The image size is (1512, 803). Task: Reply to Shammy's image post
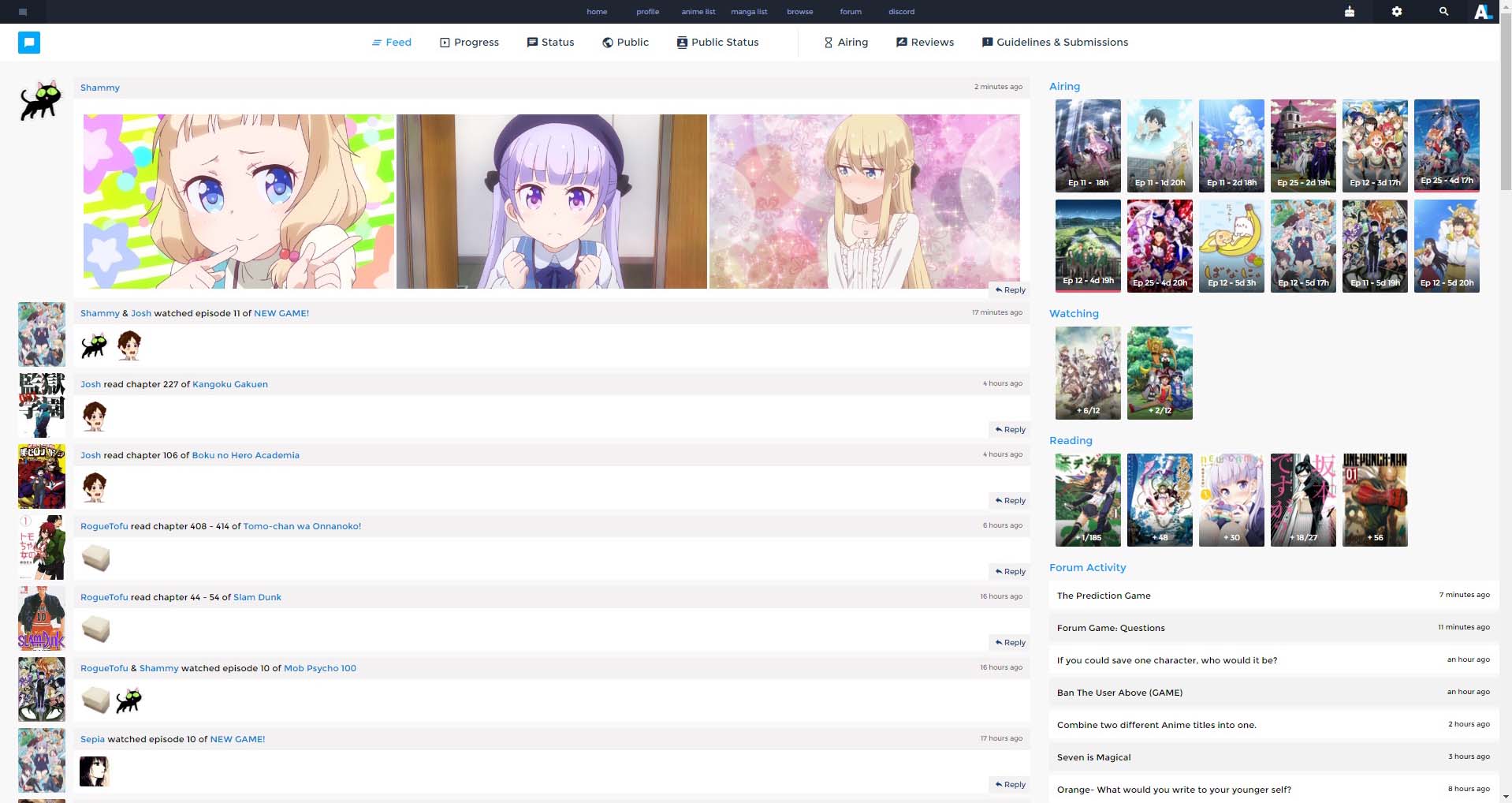(x=1010, y=290)
